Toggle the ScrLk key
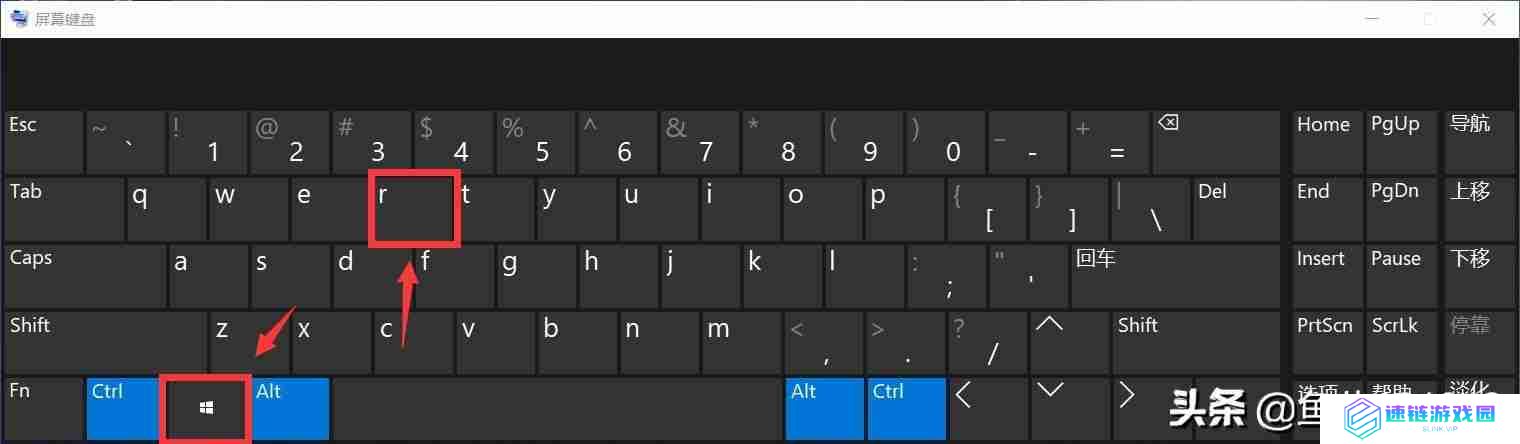The height and width of the screenshot is (444, 1520). pyautogui.click(x=1403, y=341)
